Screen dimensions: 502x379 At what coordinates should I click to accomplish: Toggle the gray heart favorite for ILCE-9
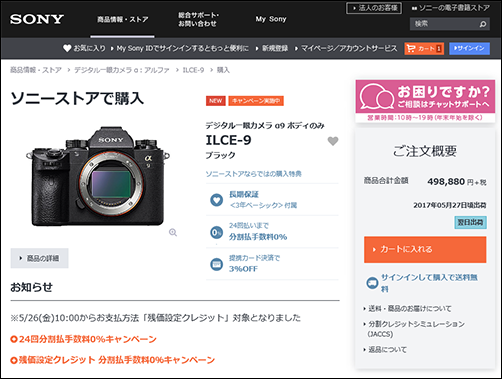[333, 141]
